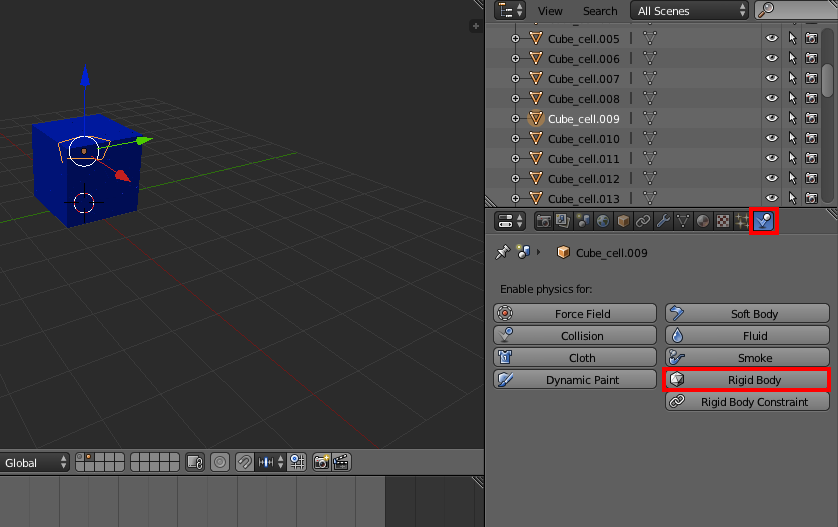
Task: Open the outliner editor type selector
Action: coord(510,10)
